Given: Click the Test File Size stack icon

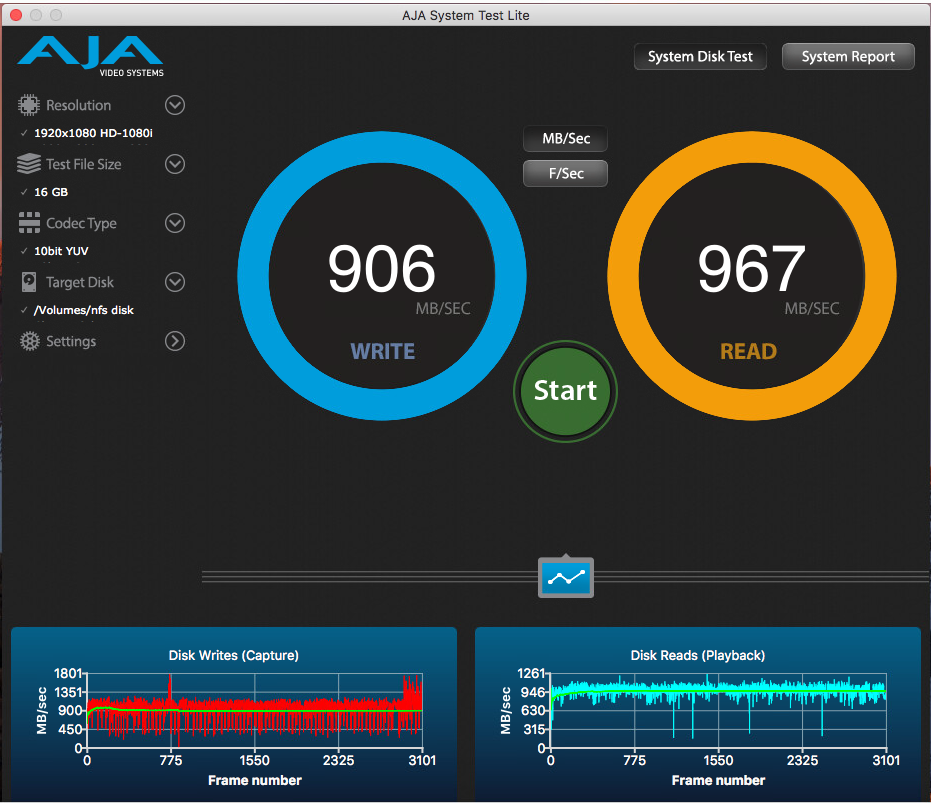Looking at the screenshot, I should tap(29, 164).
